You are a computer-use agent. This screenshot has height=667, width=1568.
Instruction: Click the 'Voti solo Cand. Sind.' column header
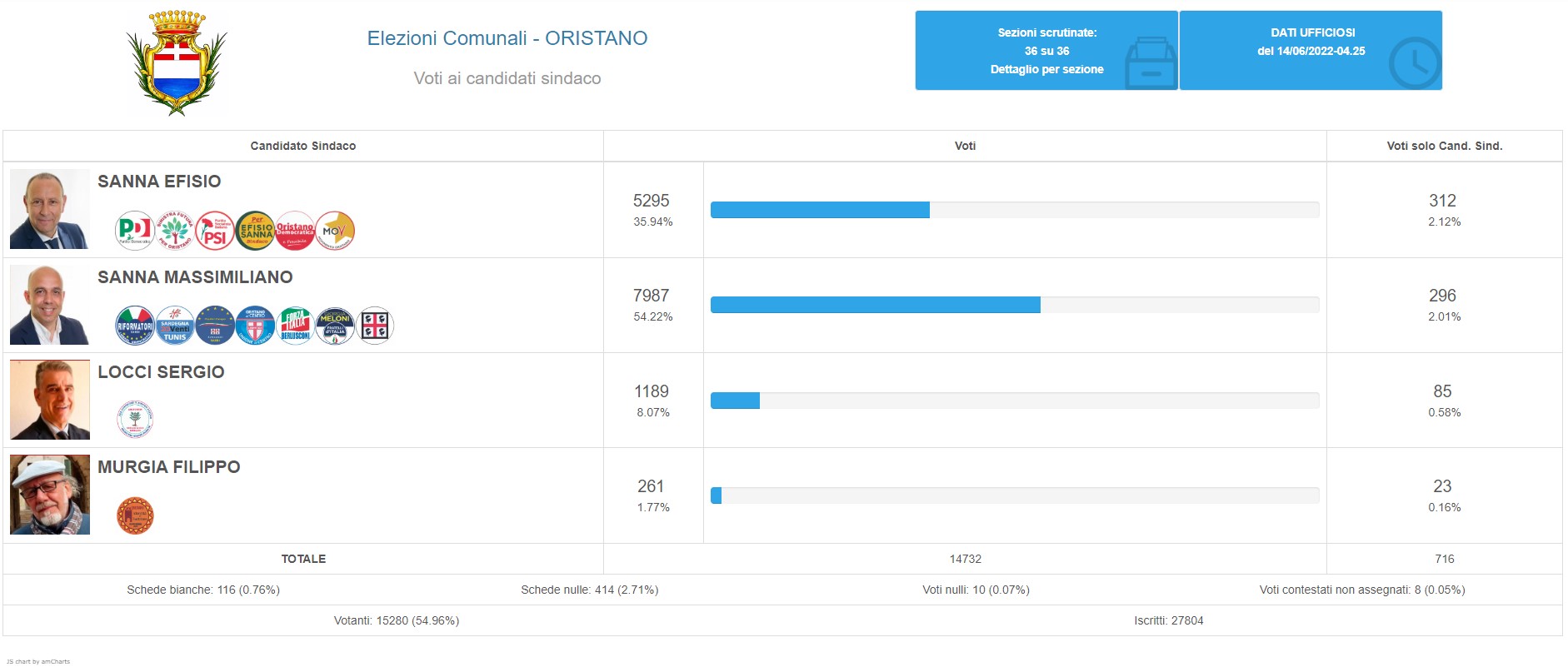[1444, 146]
